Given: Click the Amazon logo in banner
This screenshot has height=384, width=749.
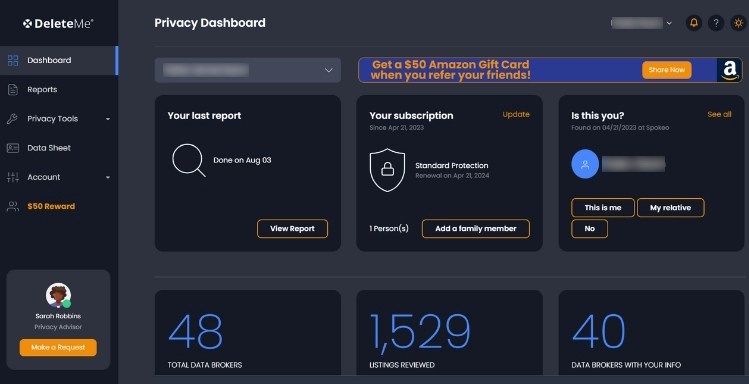Looking at the screenshot, I should click(729, 71).
